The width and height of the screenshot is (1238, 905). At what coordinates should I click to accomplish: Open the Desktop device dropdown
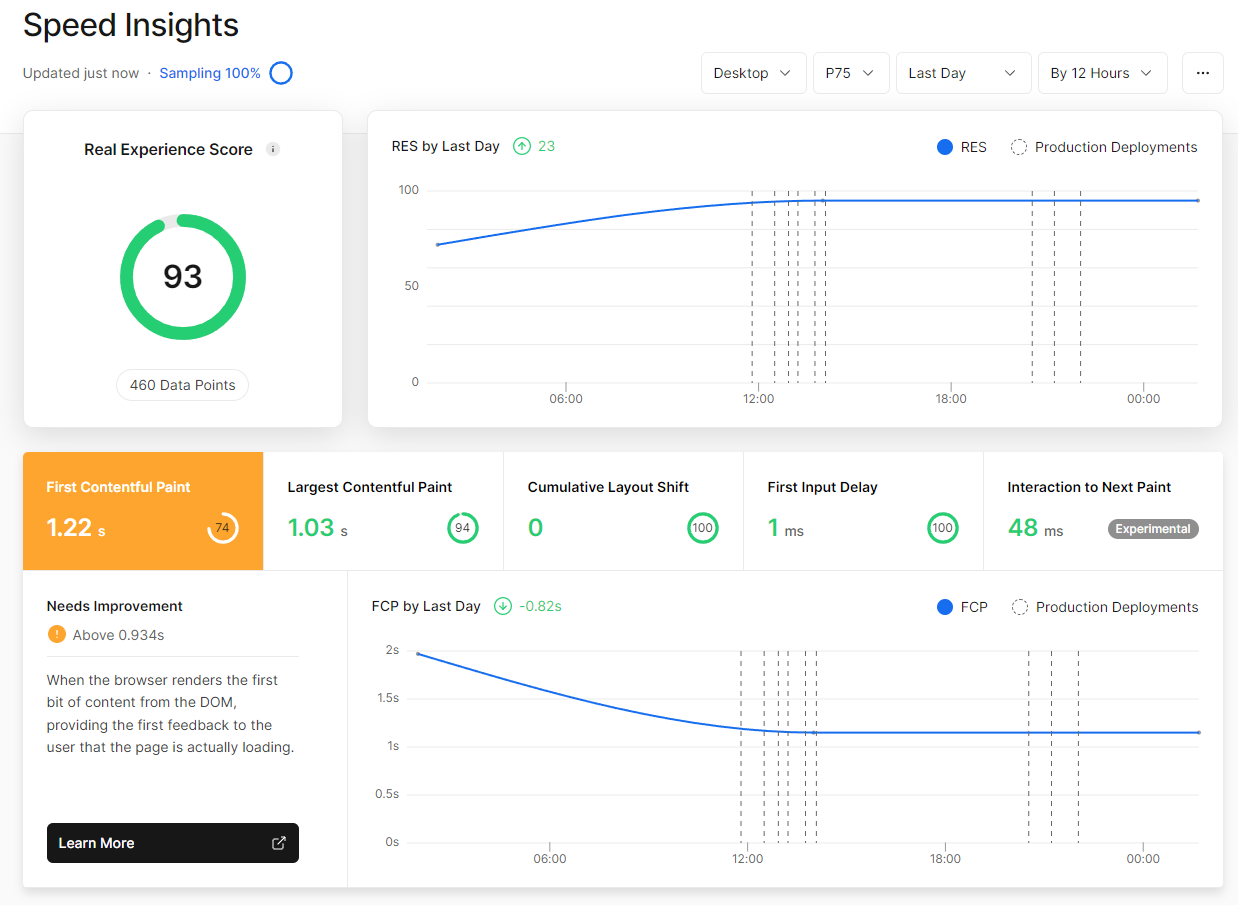(753, 72)
